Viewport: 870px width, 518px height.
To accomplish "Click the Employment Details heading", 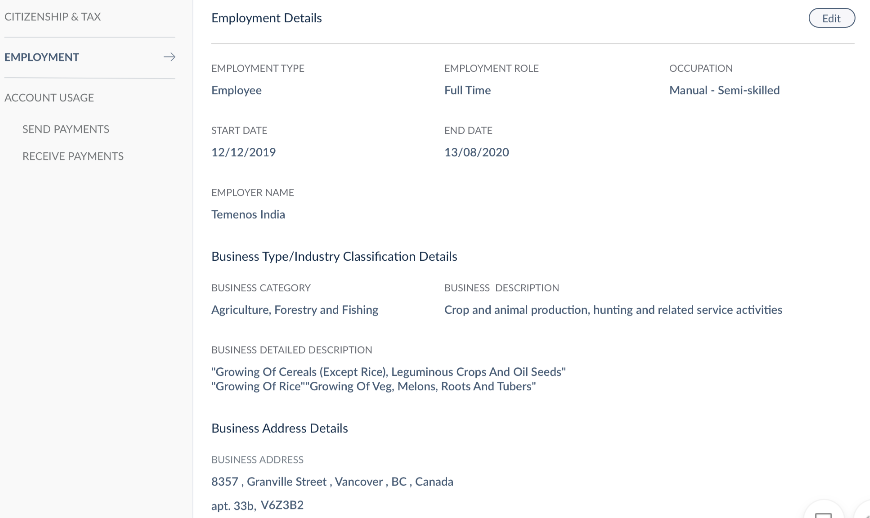I will pyautogui.click(x=266, y=18).
